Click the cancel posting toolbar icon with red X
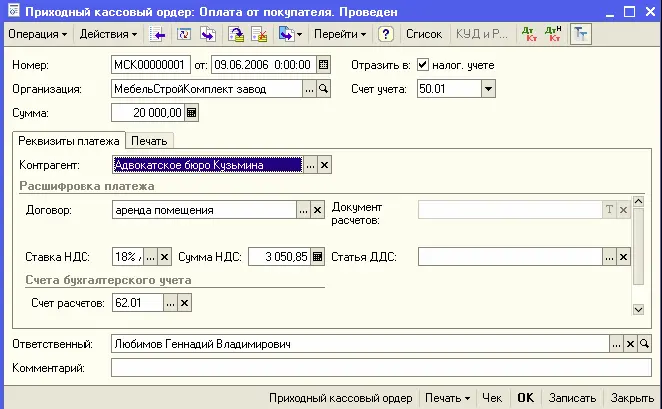 click(259, 34)
